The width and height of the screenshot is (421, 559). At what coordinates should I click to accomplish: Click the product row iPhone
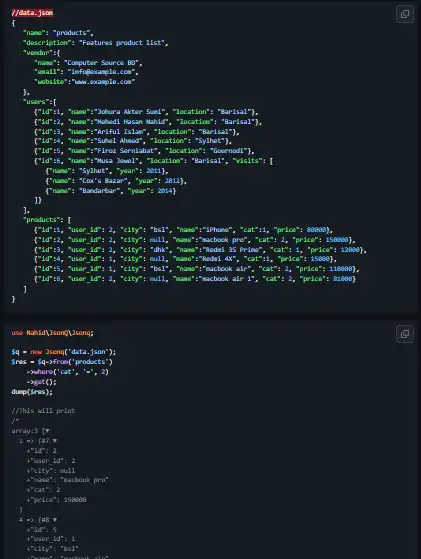tap(184, 230)
